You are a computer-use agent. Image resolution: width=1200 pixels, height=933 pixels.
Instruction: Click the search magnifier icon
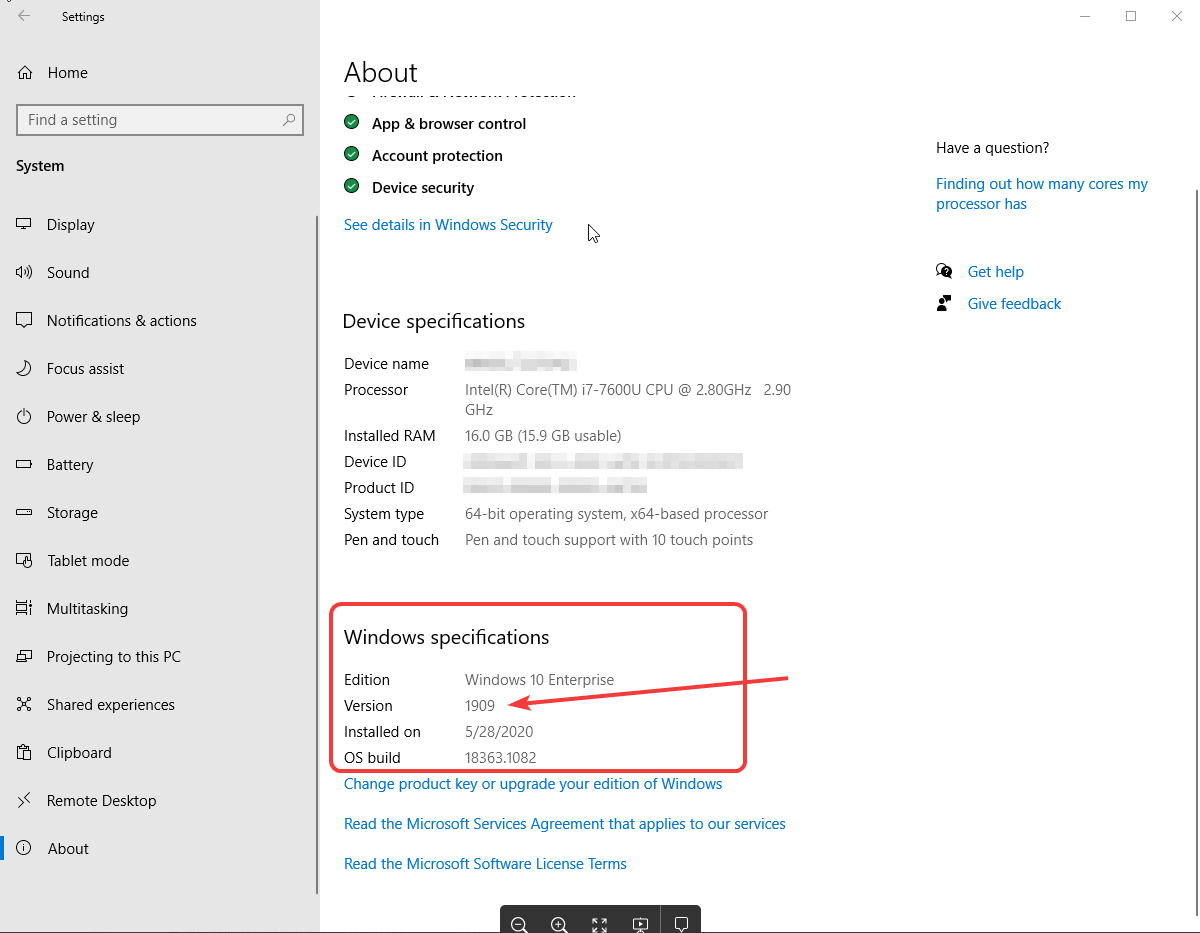coord(289,120)
